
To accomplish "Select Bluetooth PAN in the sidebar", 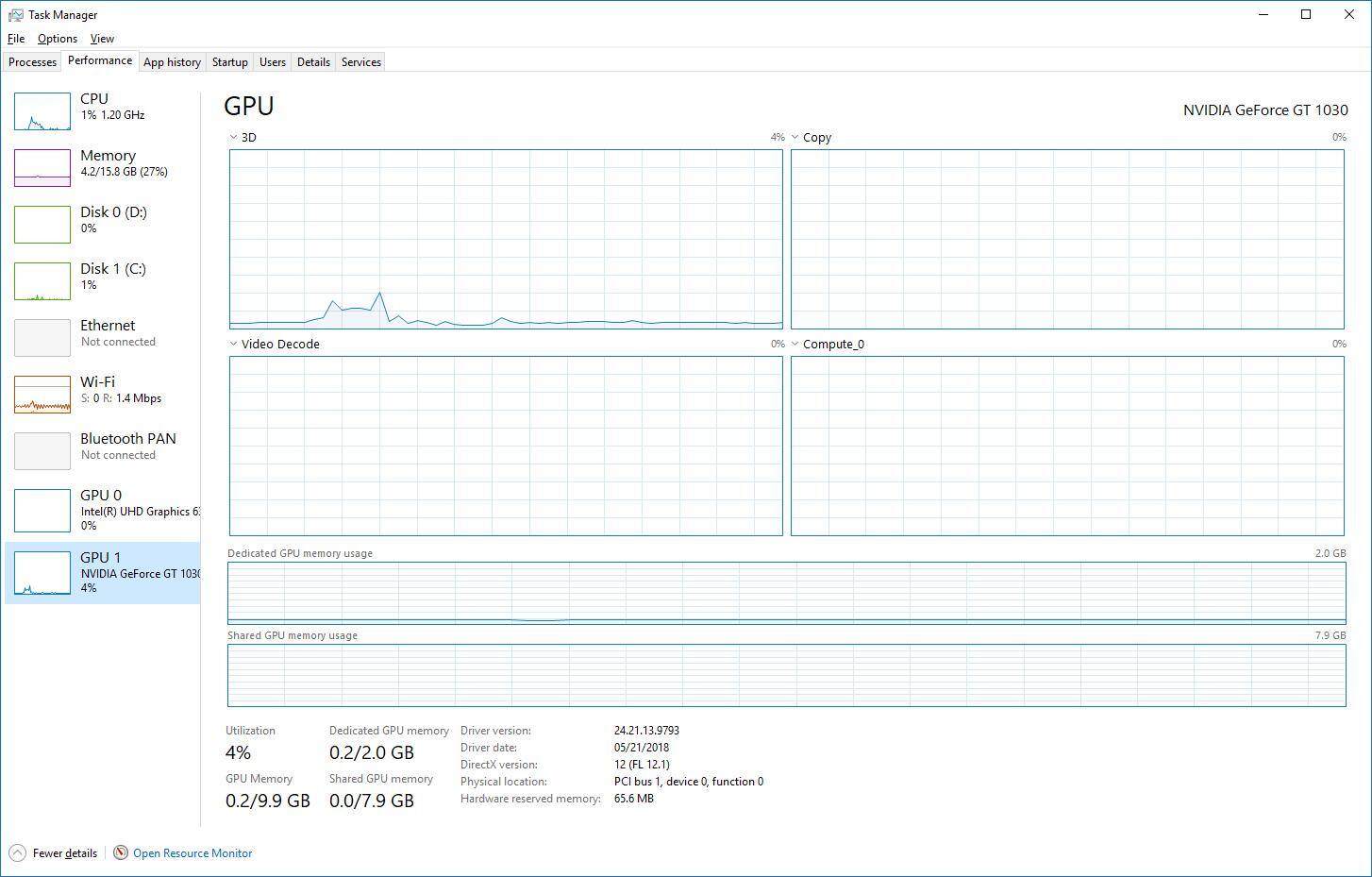I will tap(127, 446).
